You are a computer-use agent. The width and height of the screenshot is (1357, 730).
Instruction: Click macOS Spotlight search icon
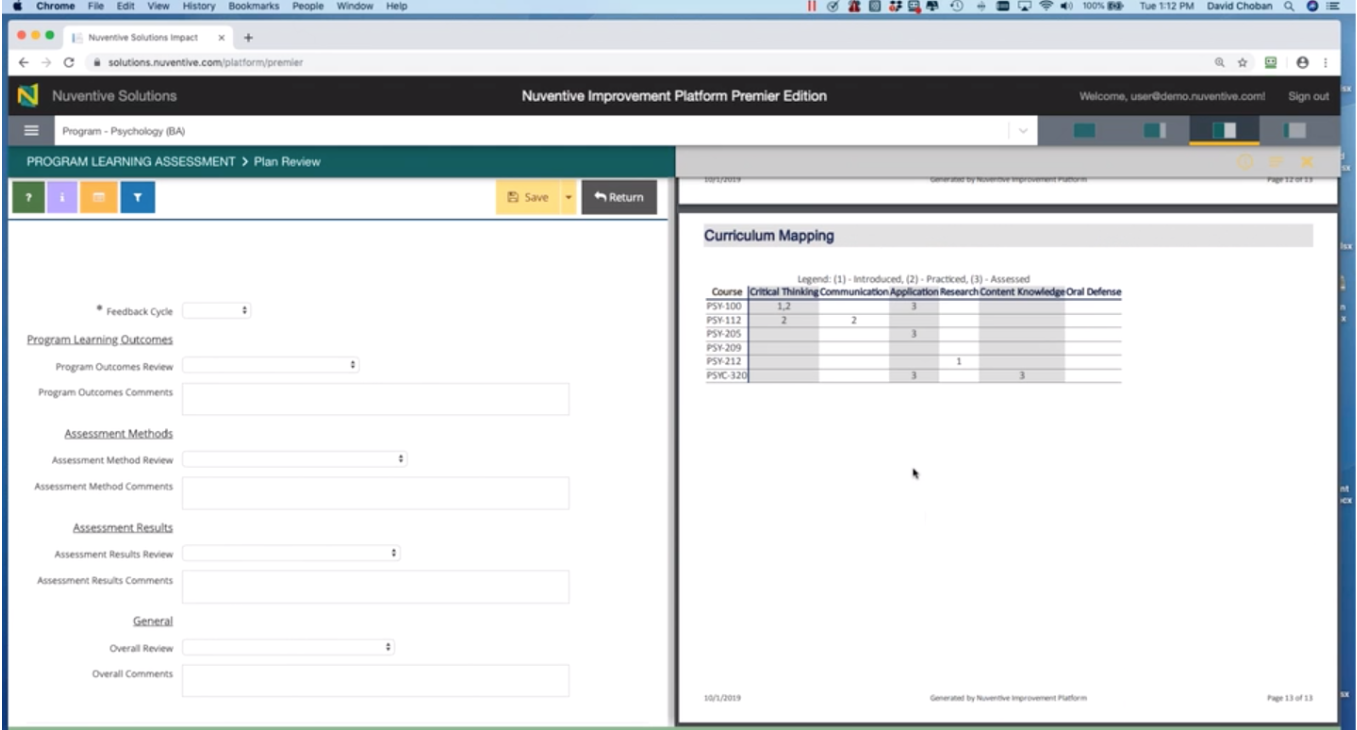click(x=1290, y=6)
